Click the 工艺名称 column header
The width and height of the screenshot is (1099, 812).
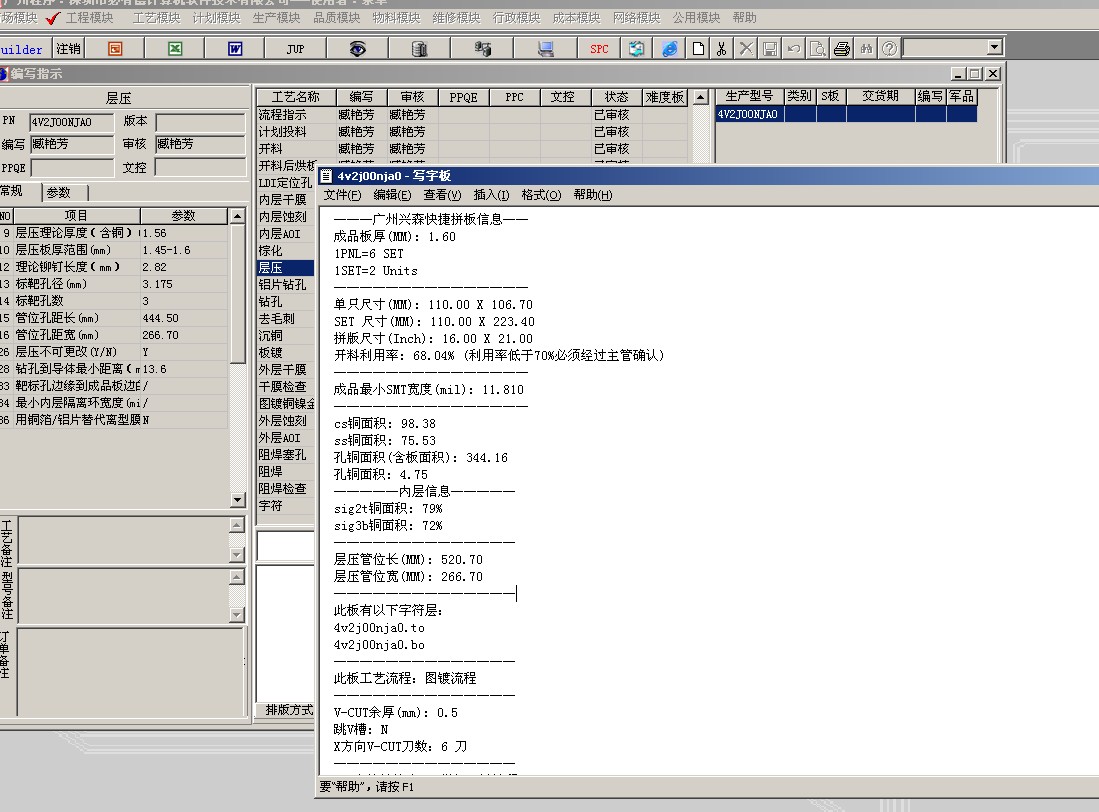(296, 97)
